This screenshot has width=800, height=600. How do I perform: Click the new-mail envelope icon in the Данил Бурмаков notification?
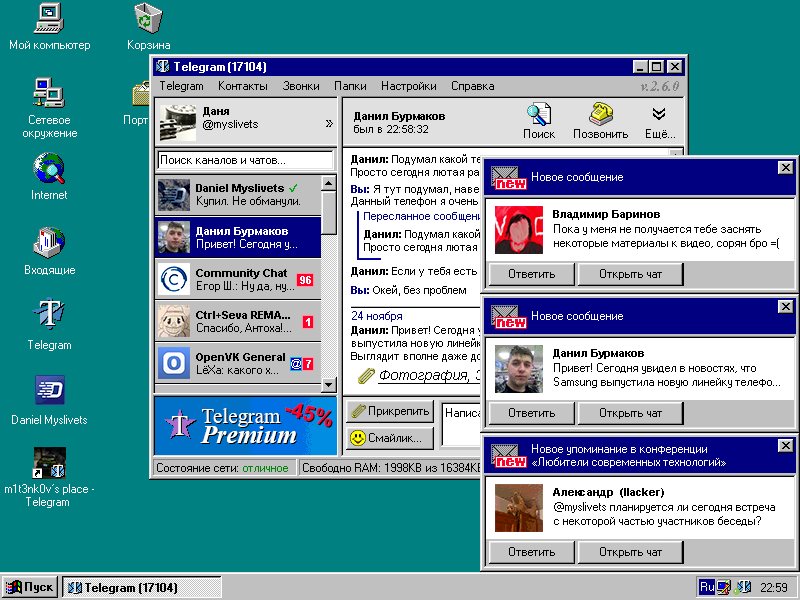pos(508,317)
